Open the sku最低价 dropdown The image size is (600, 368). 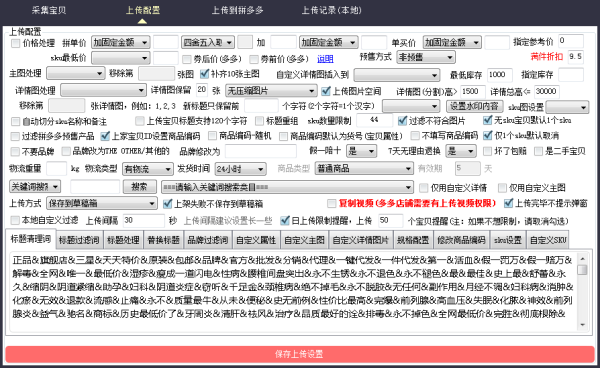pos(121,58)
